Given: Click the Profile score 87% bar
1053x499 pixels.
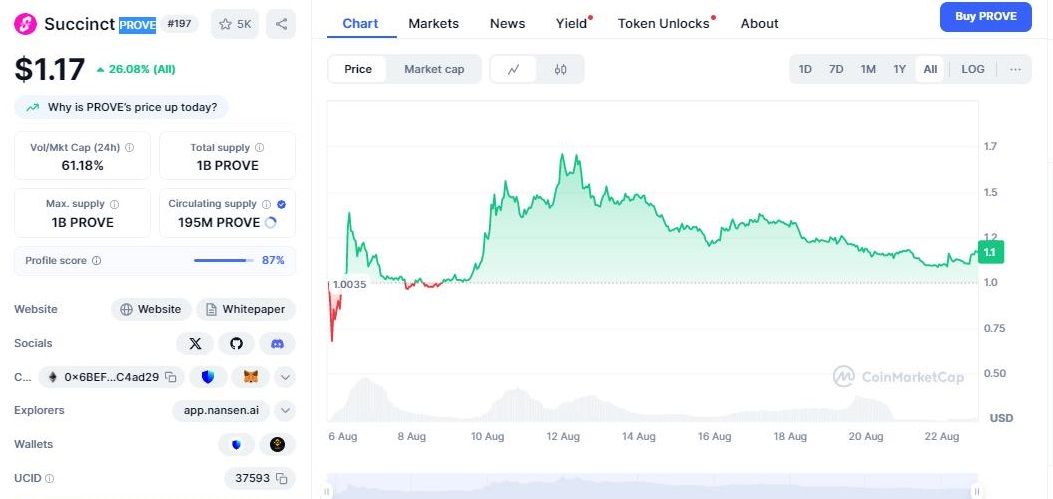Looking at the screenshot, I should (224, 261).
